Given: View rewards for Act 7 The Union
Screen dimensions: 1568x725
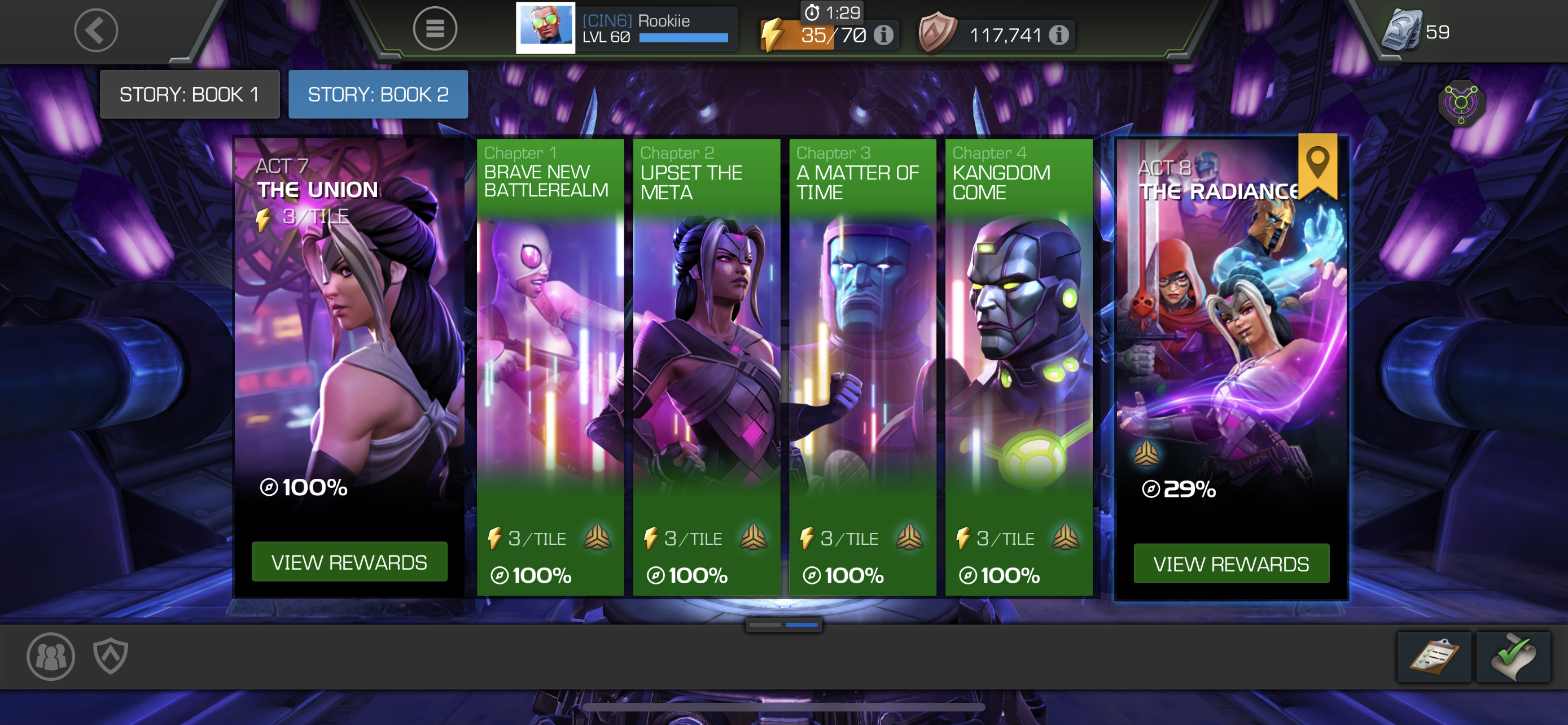Looking at the screenshot, I should (x=349, y=562).
